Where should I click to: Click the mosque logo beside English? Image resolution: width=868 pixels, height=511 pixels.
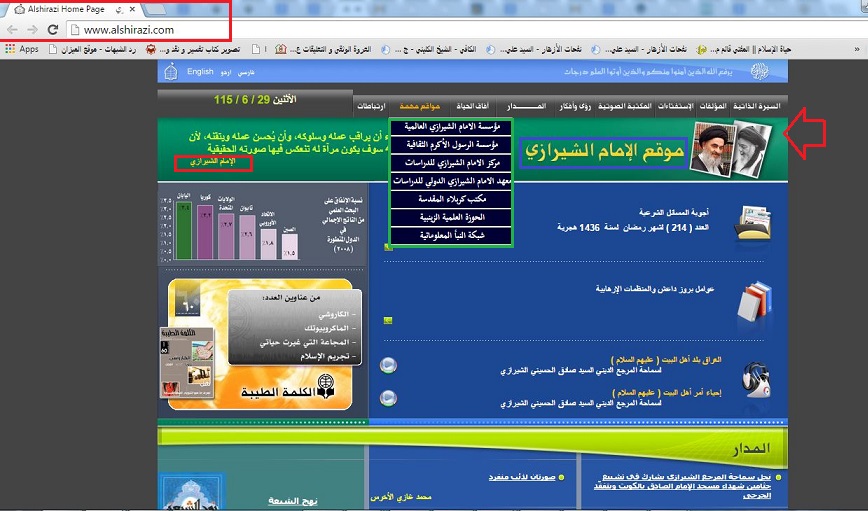[171, 72]
